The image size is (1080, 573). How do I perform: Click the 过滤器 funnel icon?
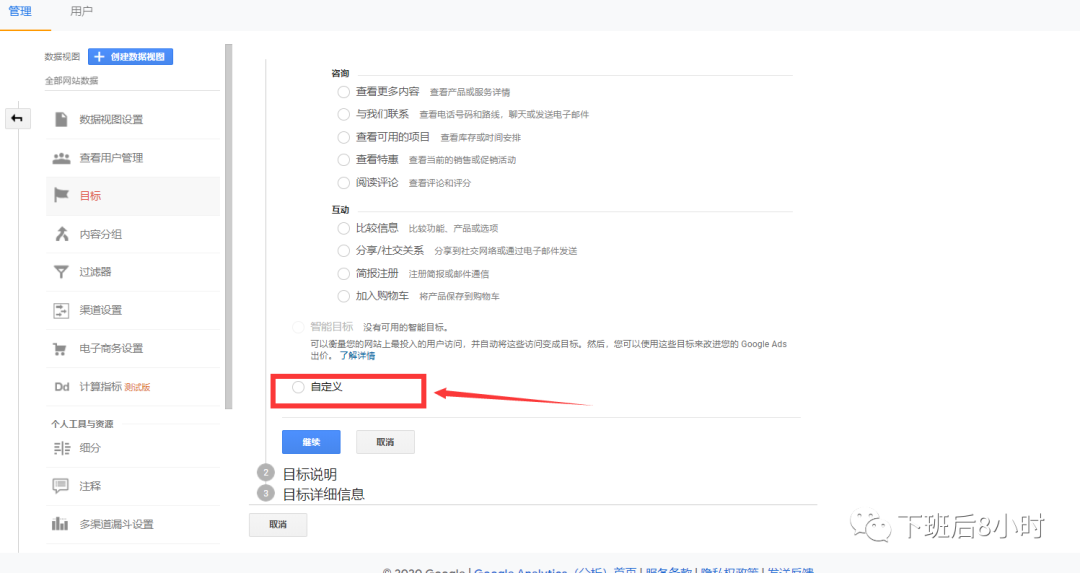tap(61, 272)
